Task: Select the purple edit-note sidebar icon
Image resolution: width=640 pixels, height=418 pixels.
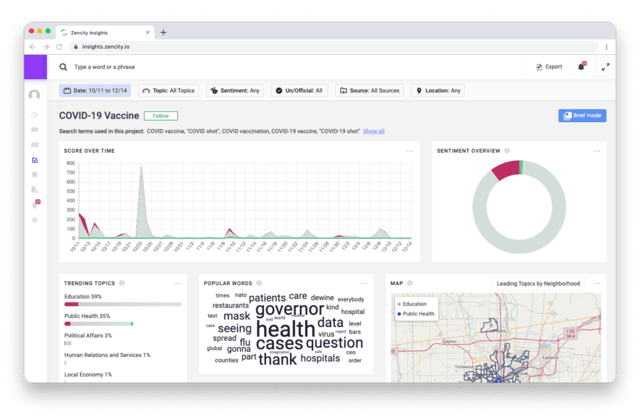Action: (x=35, y=160)
